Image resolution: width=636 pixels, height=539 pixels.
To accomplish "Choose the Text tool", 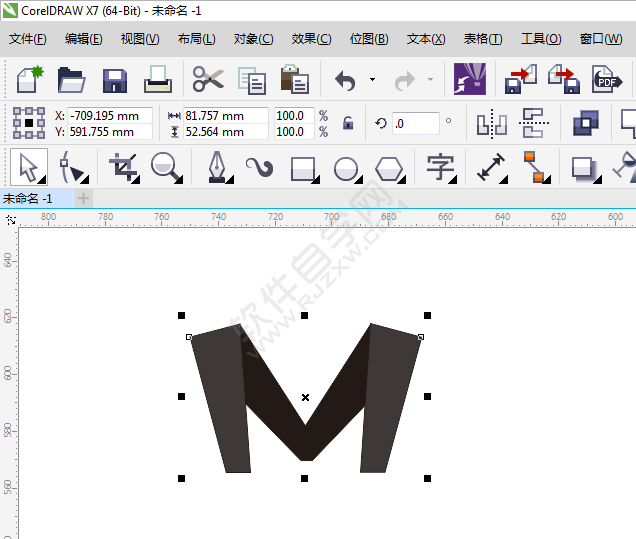I will [440, 167].
